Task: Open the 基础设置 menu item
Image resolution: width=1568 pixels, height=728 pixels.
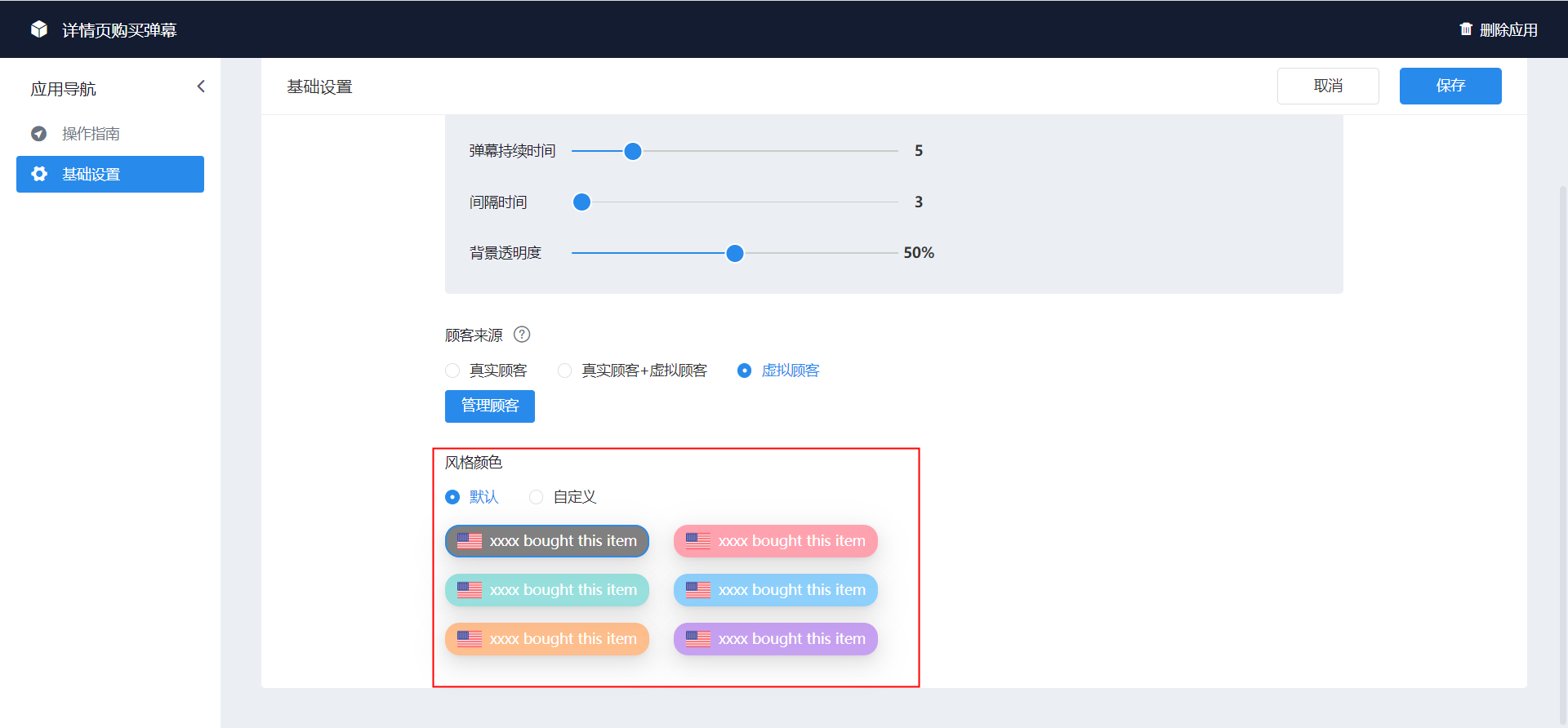Action: (110, 174)
